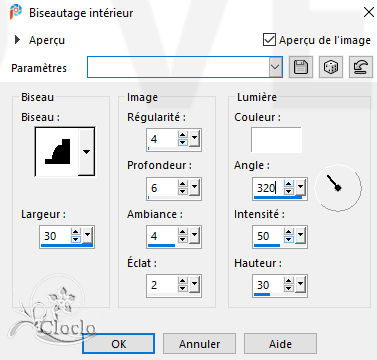Decrease Profondeur with the down arrow

coord(182,191)
